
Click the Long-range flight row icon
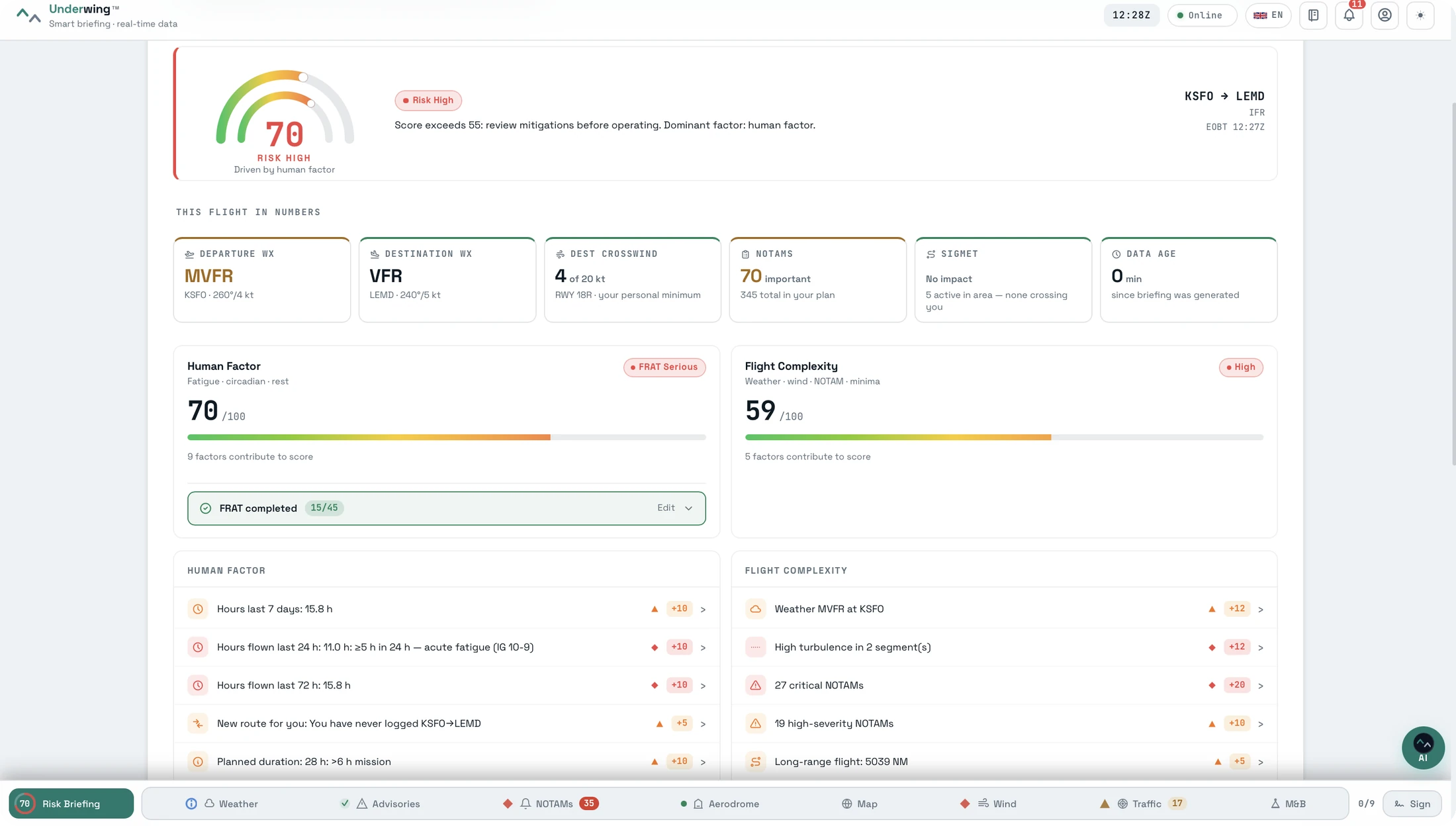tap(755, 762)
